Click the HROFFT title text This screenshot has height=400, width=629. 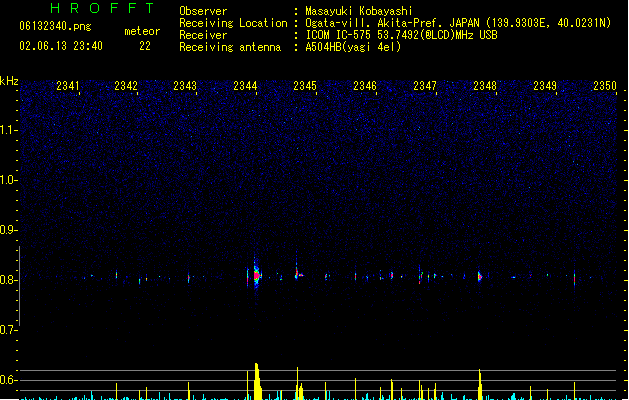pyautogui.click(x=102, y=8)
